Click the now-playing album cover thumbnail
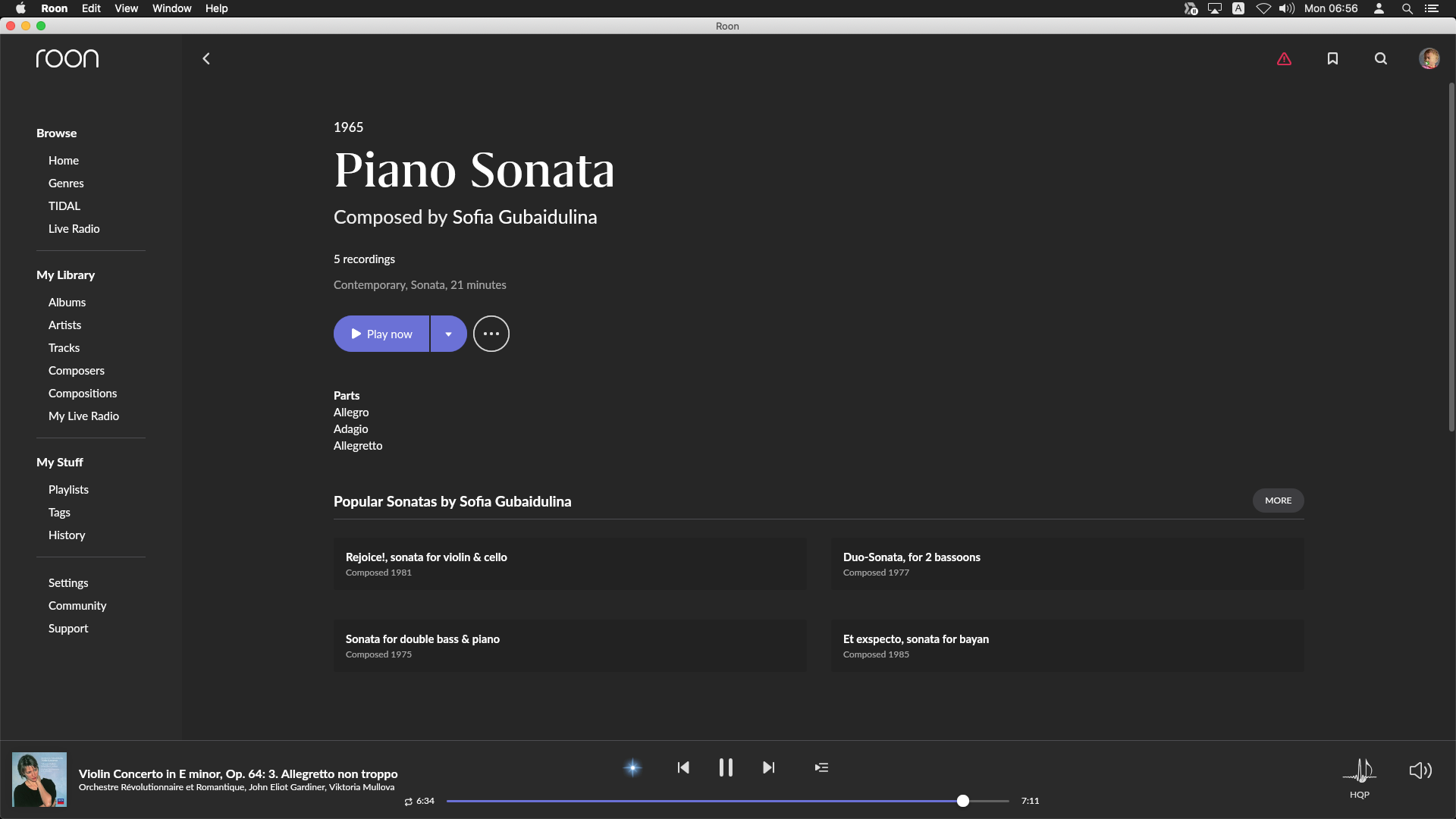 (39, 780)
